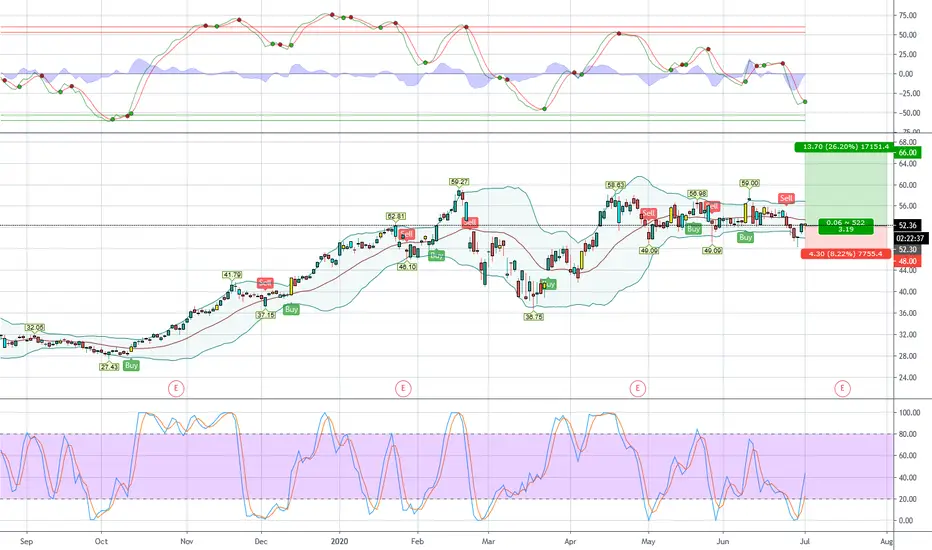Click the Nov label on the time axis
The width and height of the screenshot is (932, 550).
(x=187, y=541)
